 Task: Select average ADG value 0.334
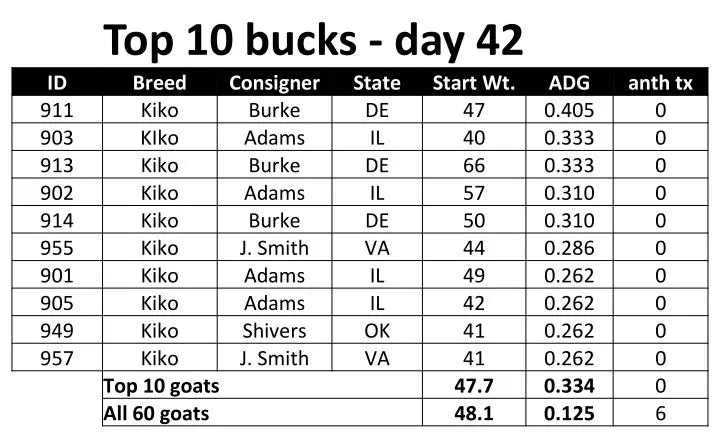569,386
